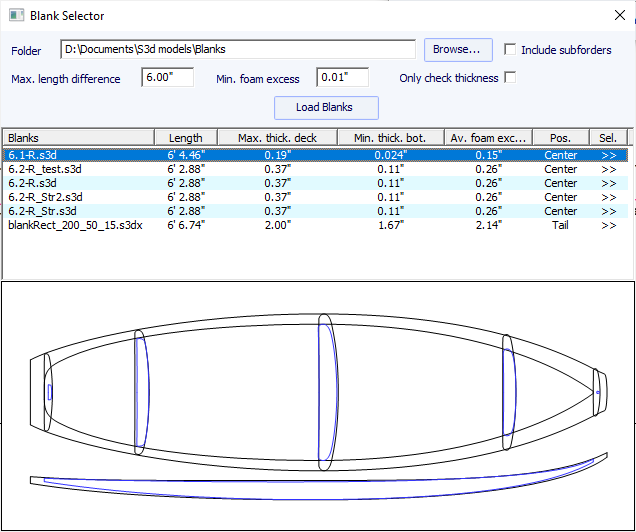Sort list by Length column header
The width and height of the screenshot is (636, 532).
[x=185, y=138]
